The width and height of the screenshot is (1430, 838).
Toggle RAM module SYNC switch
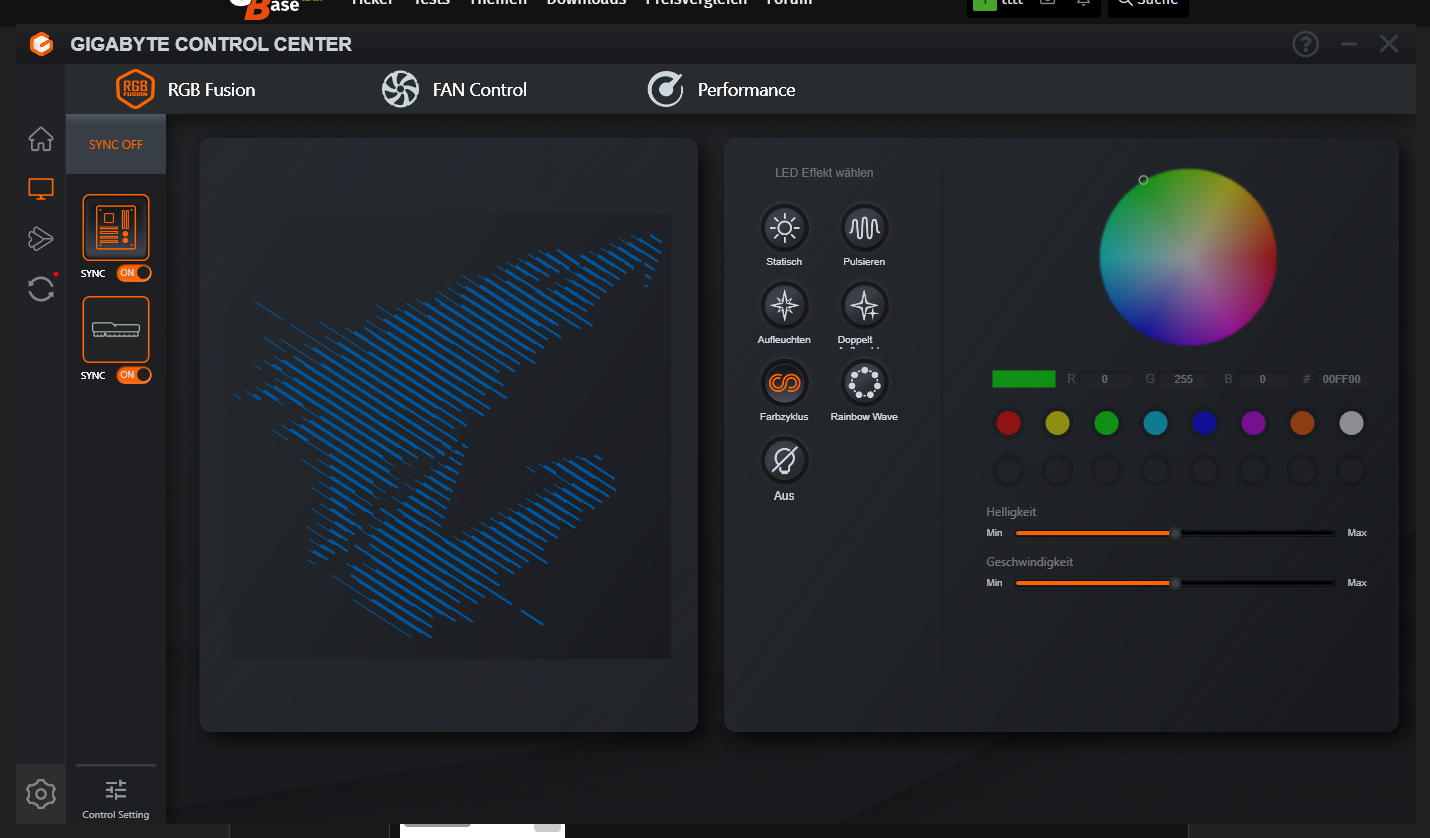134,375
